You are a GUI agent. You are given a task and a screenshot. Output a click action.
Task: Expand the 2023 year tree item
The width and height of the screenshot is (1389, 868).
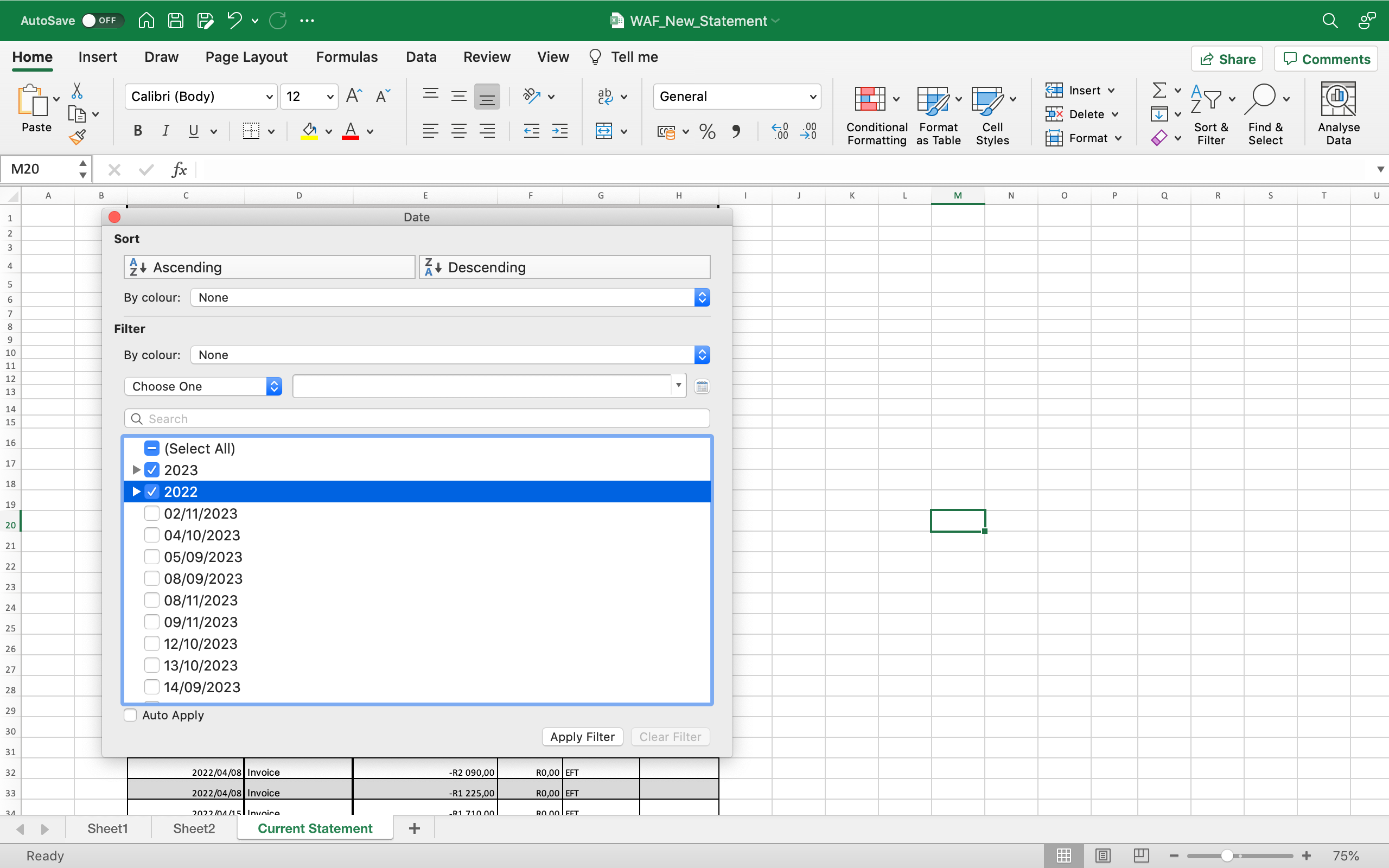(x=136, y=470)
